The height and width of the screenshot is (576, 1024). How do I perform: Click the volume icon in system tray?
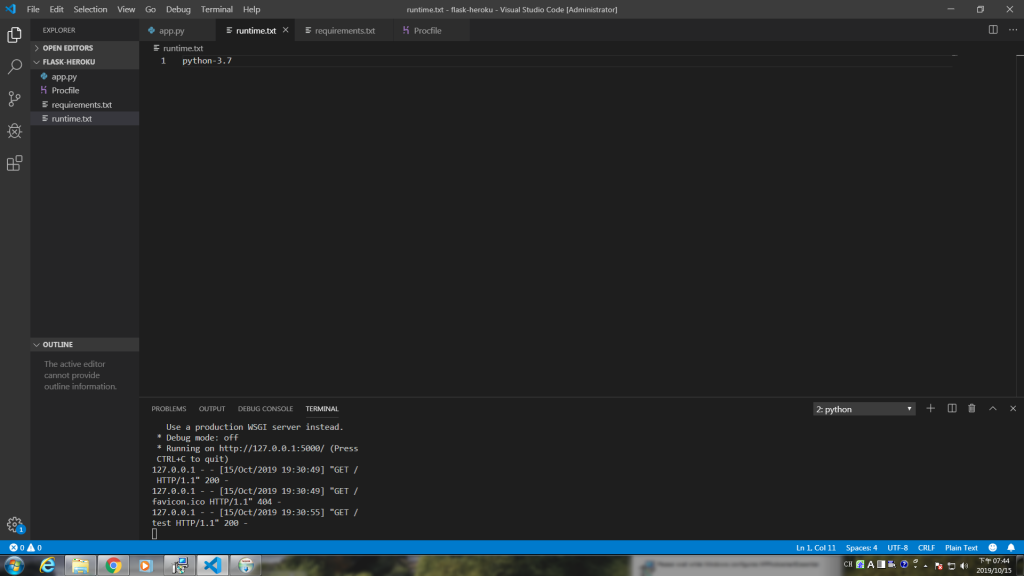pyautogui.click(x=964, y=566)
